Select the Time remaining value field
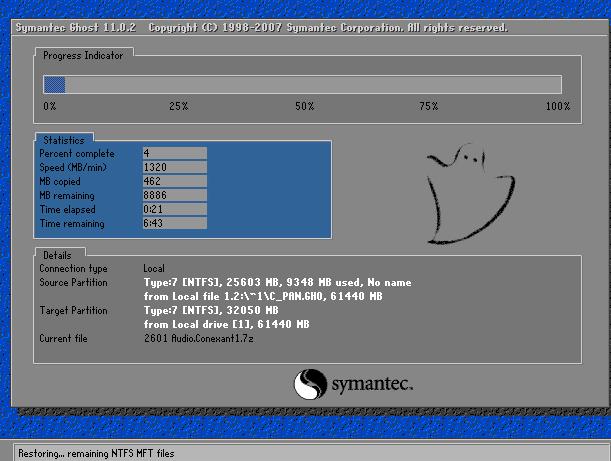This screenshot has height=461, width=611. coord(174,223)
